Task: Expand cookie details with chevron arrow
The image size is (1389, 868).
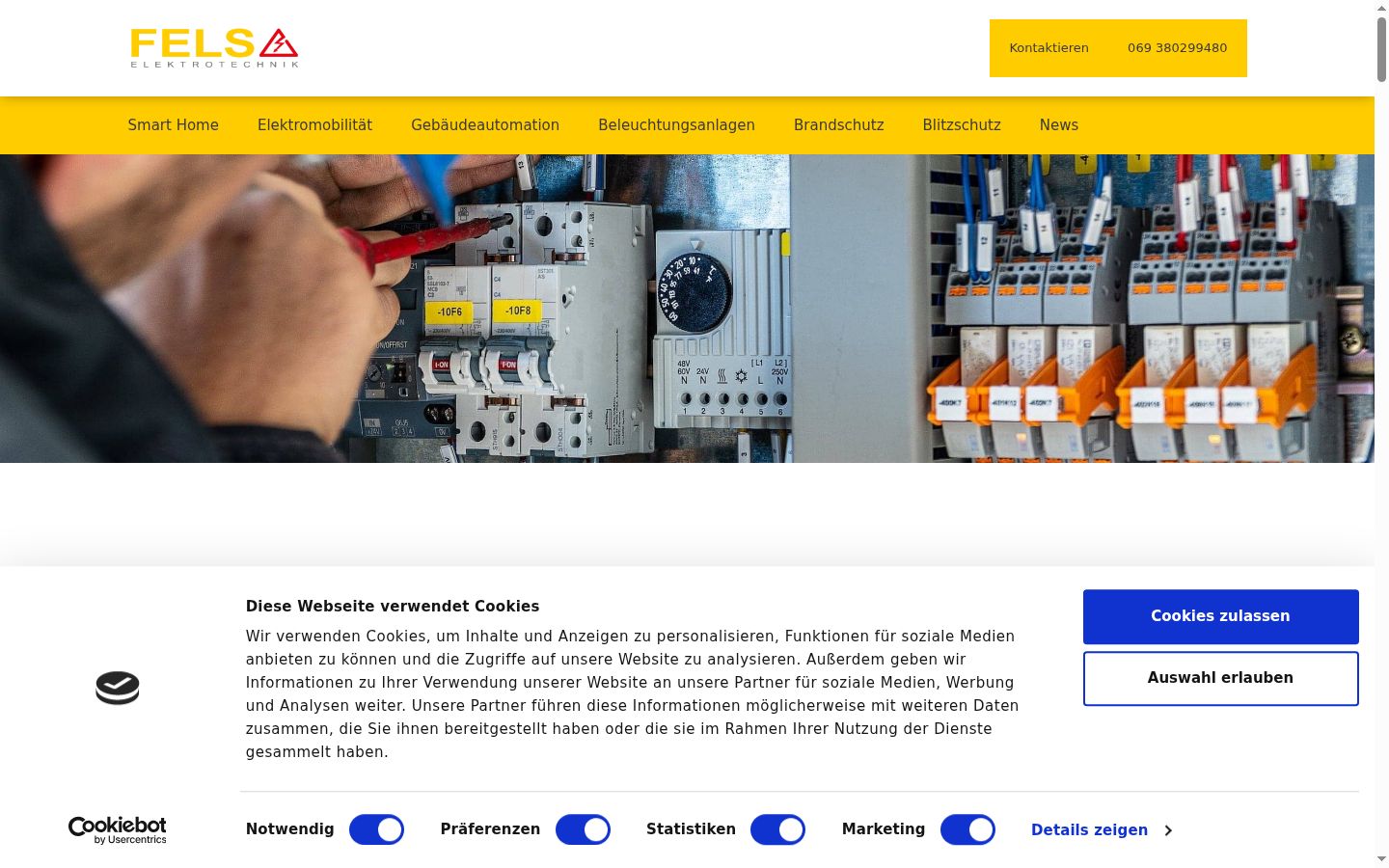Action: 1168,830
